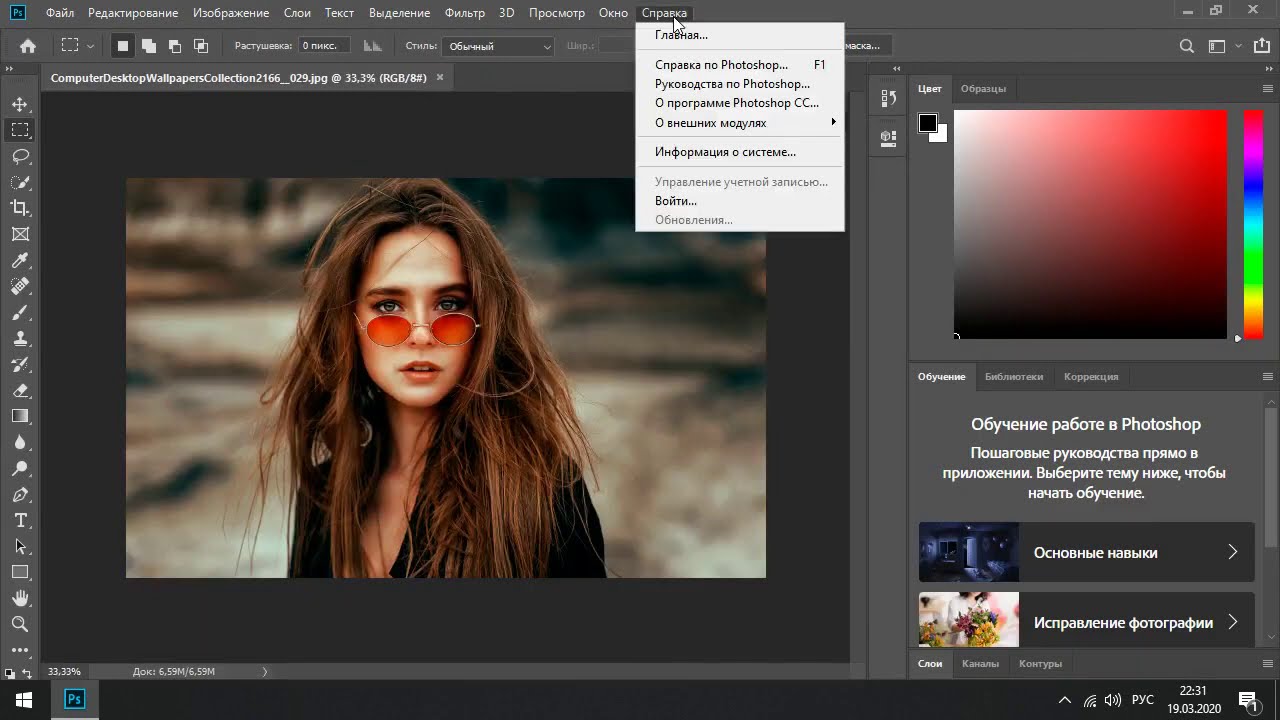The height and width of the screenshot is (720, 1280).
Task: Switch to the Каналы tab
Action: [x=980, y=663]
